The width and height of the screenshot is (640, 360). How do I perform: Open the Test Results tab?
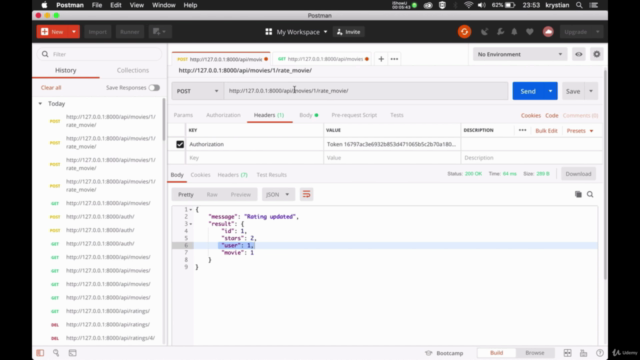pos(271,175)
